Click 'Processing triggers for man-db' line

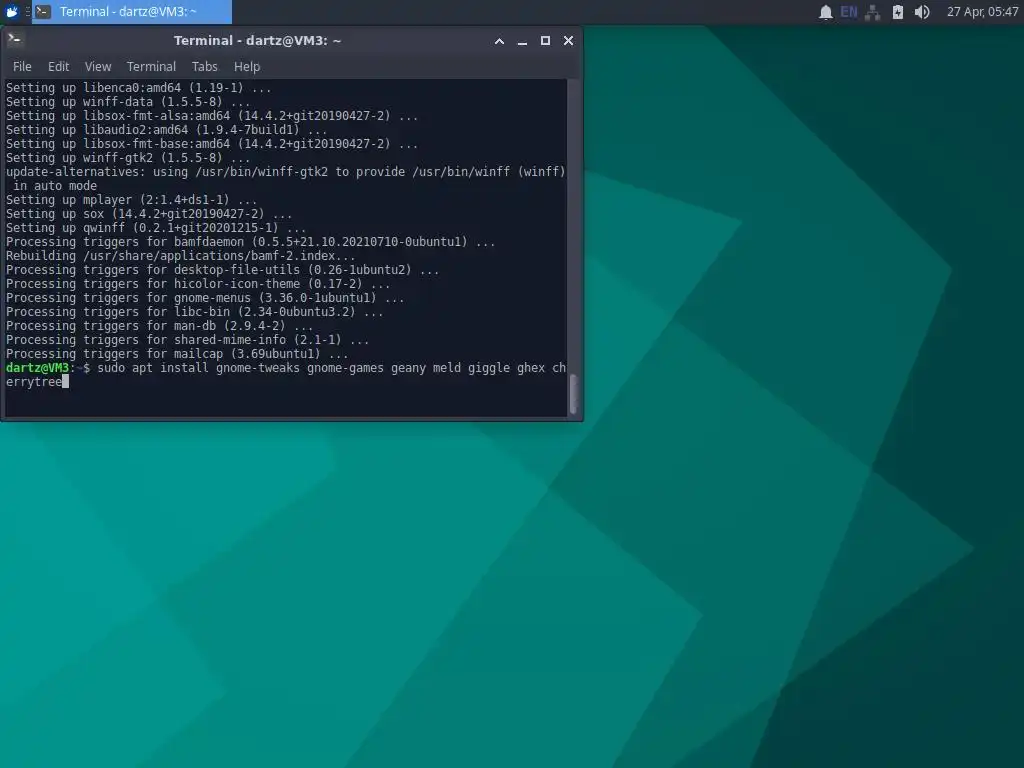pos(159,326)
